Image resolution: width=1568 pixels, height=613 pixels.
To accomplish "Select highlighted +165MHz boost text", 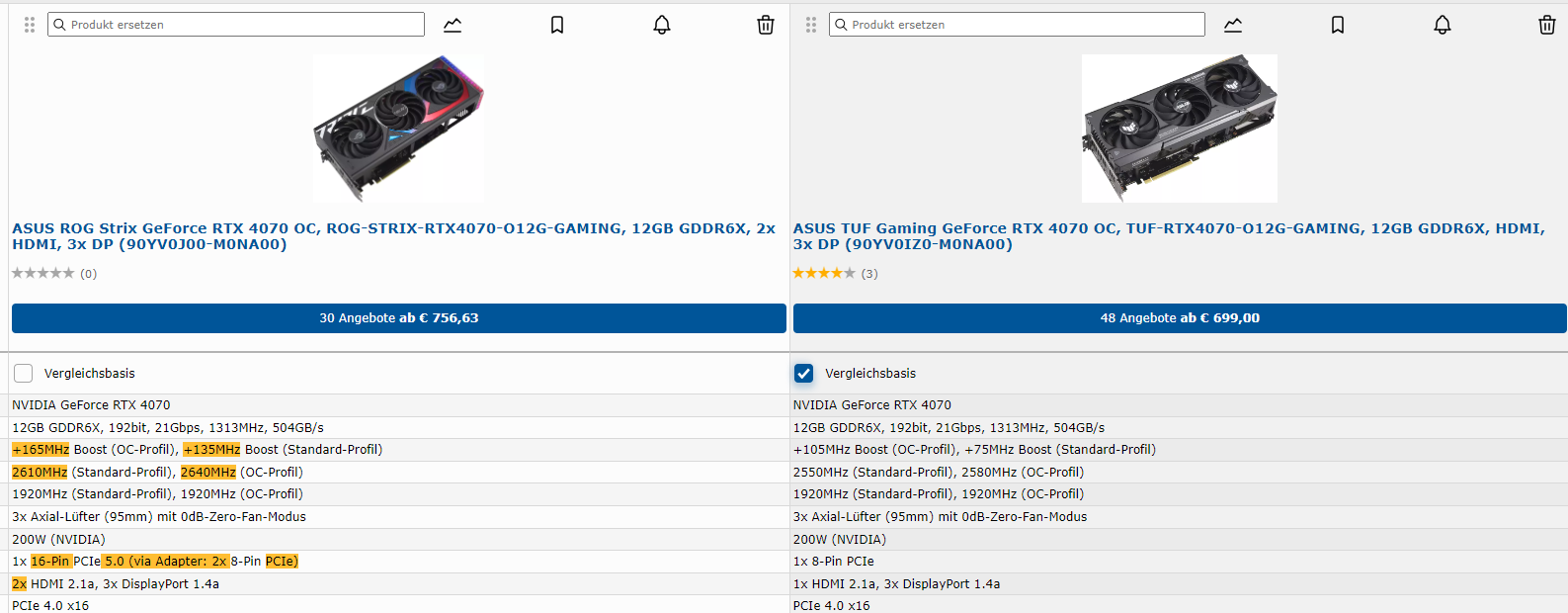I will [41, 450].
